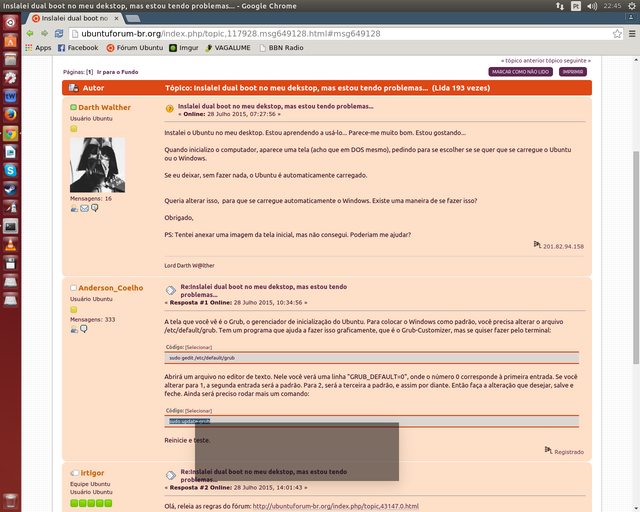Select code for sudo update-grub command

[198, 411]
